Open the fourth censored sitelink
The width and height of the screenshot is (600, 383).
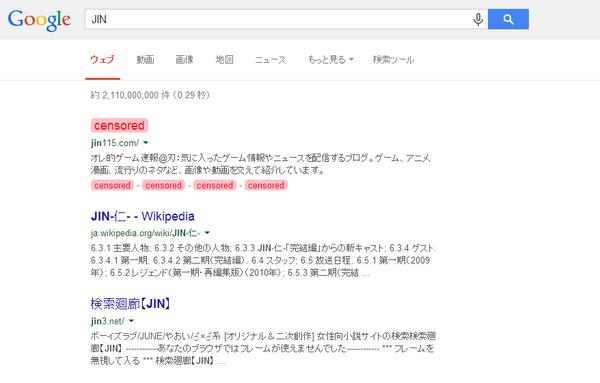point(266,185)
